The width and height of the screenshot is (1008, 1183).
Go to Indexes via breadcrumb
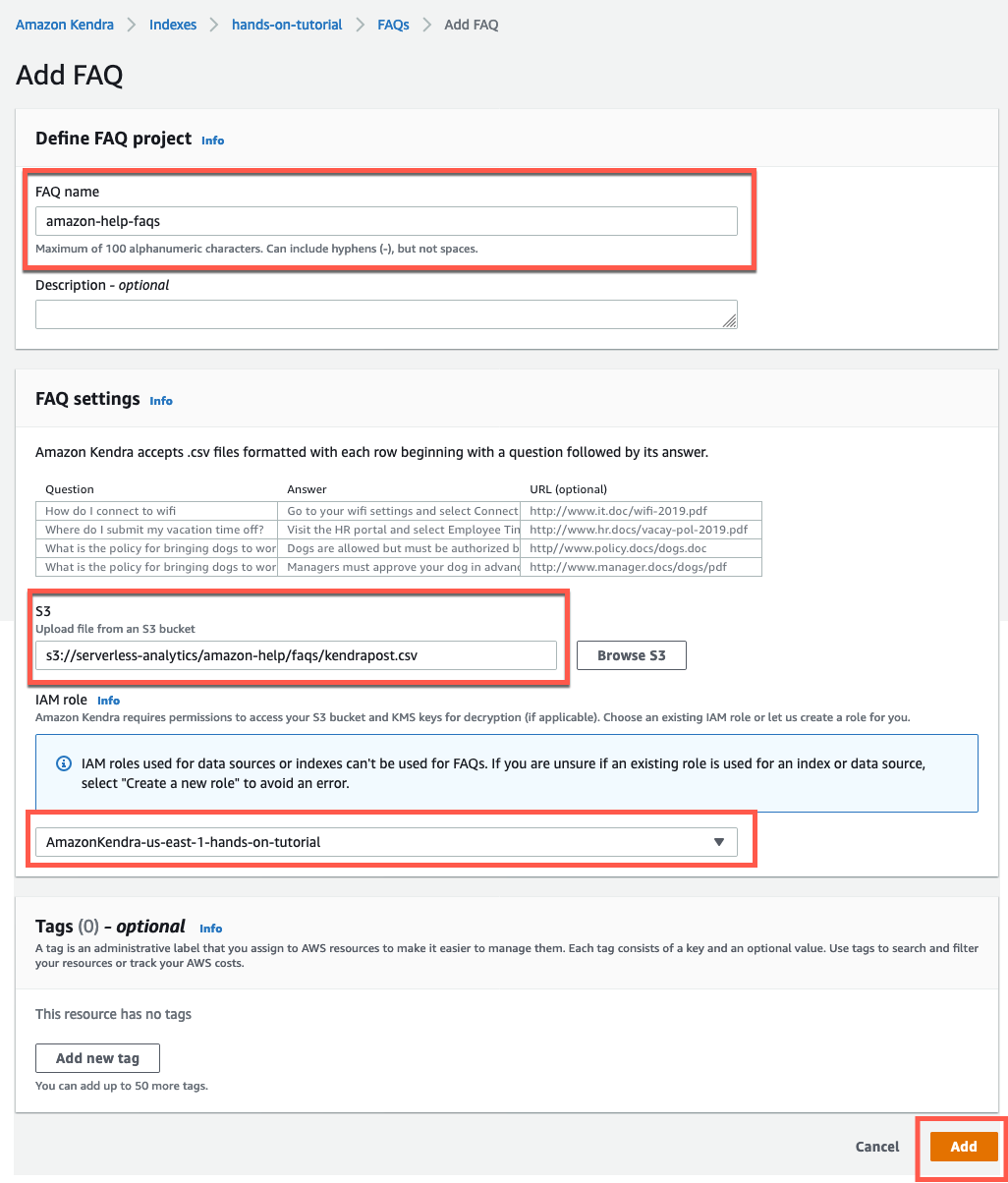click(173, 24)
